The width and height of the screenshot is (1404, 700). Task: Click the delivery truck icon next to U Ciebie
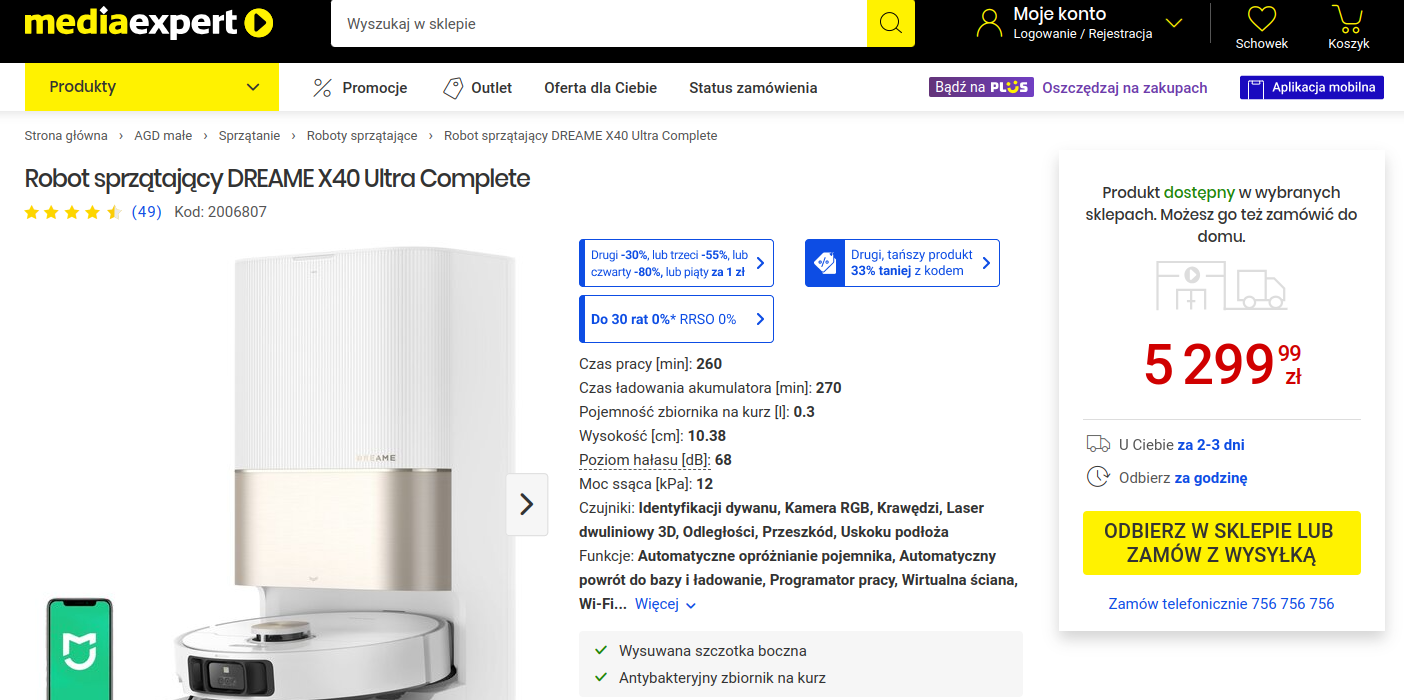(x=1098, y=444)
